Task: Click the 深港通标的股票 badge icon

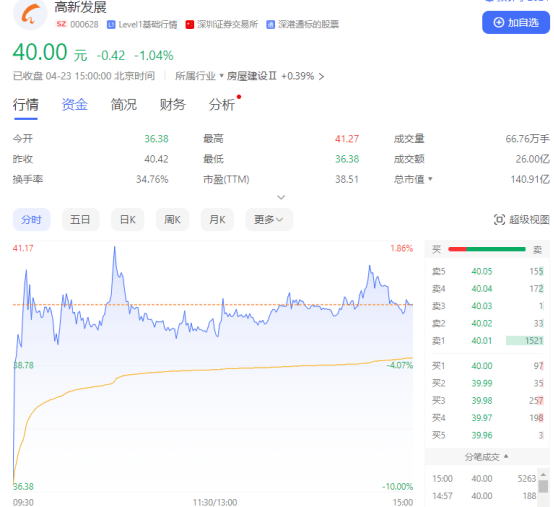Action: [x=271, y=24]
